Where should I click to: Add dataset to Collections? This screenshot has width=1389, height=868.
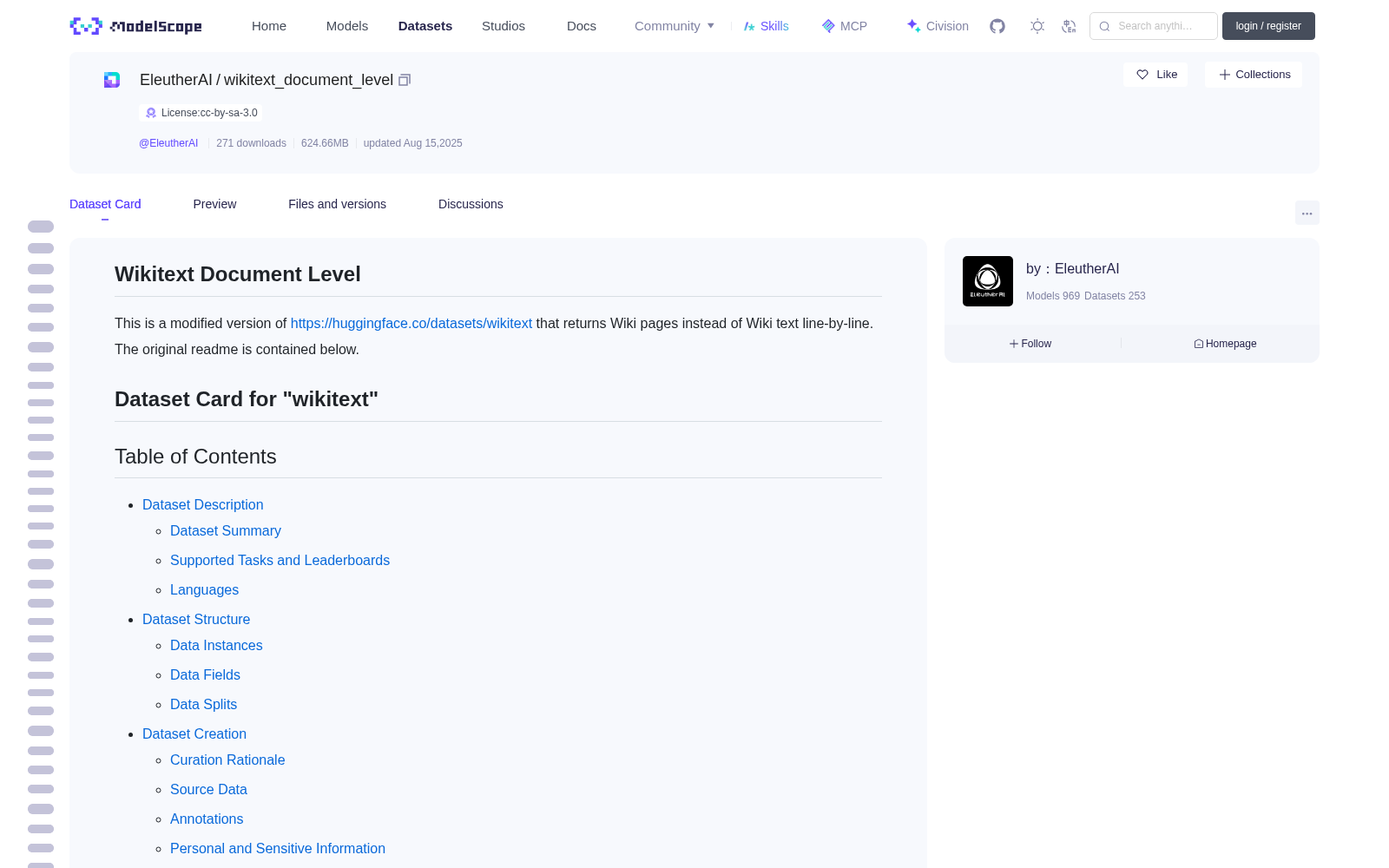click(1254, 75)
